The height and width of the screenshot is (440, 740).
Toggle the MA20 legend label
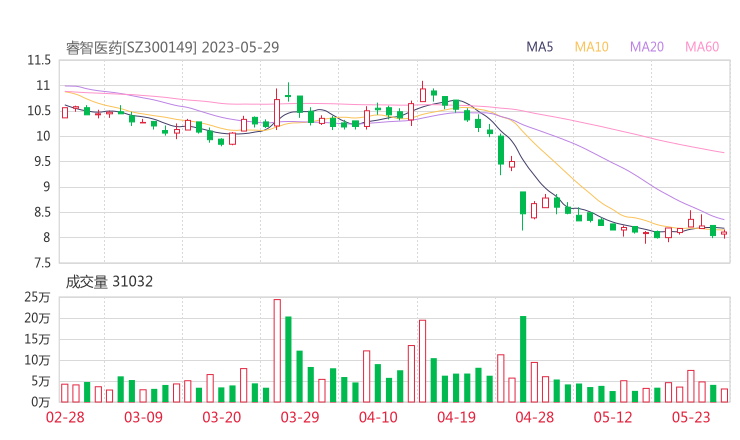tap(647, 47)
